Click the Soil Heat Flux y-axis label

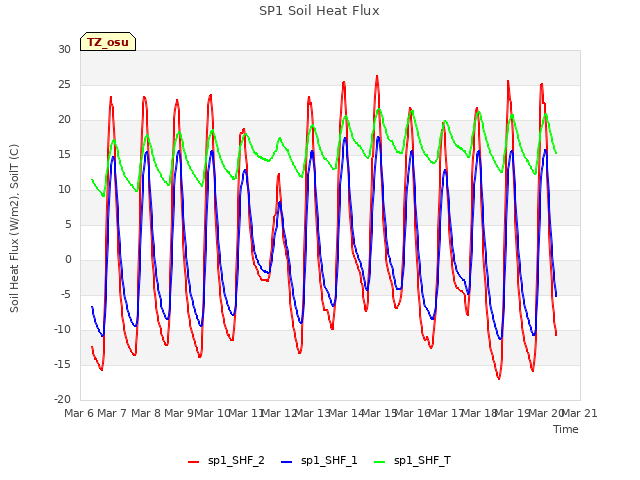(x=14, y=228)
